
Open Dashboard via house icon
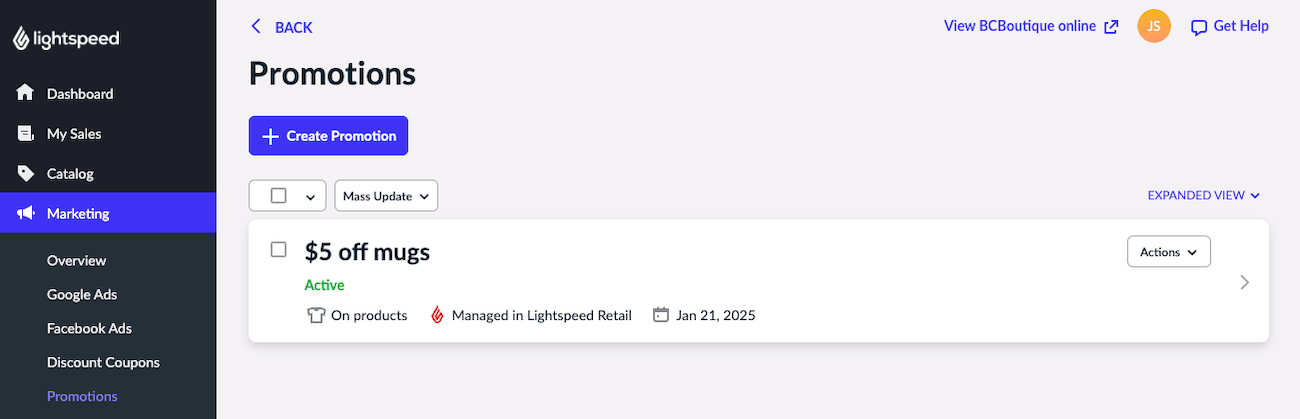pyautogui.click(x=26, y=94)
